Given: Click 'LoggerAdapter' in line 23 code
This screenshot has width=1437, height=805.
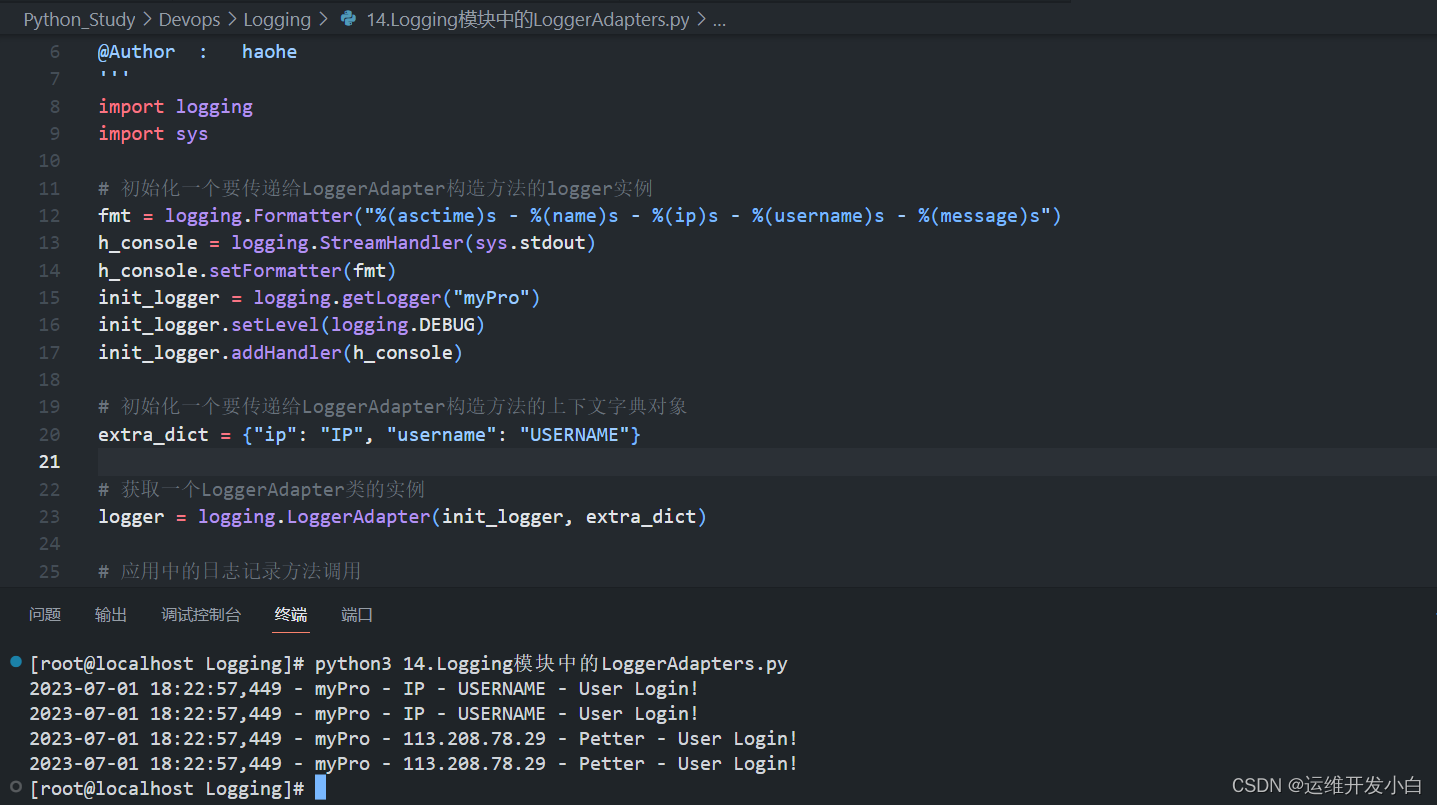Looking at the screenshot, I should pos(359,517).
